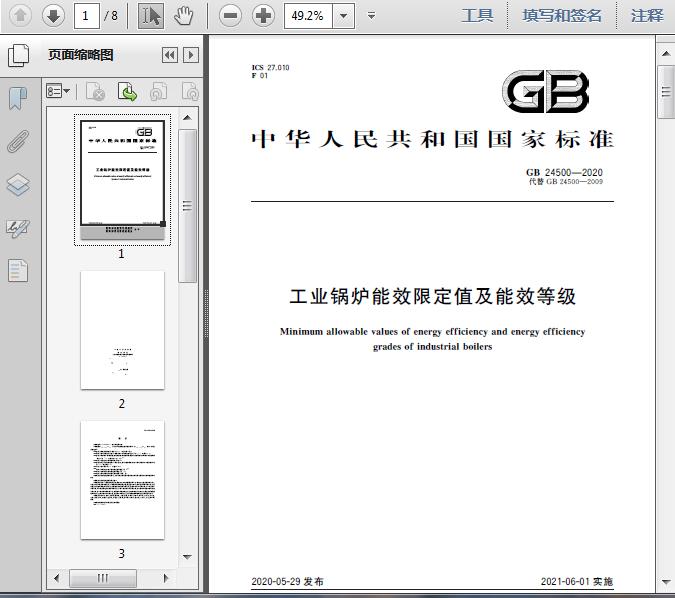Image resolution: width=675 pixels, height=598 pixels.
Task: Click thumbnail list scroll down arrow
Action: pyautogui.click(x=187, y=557)
